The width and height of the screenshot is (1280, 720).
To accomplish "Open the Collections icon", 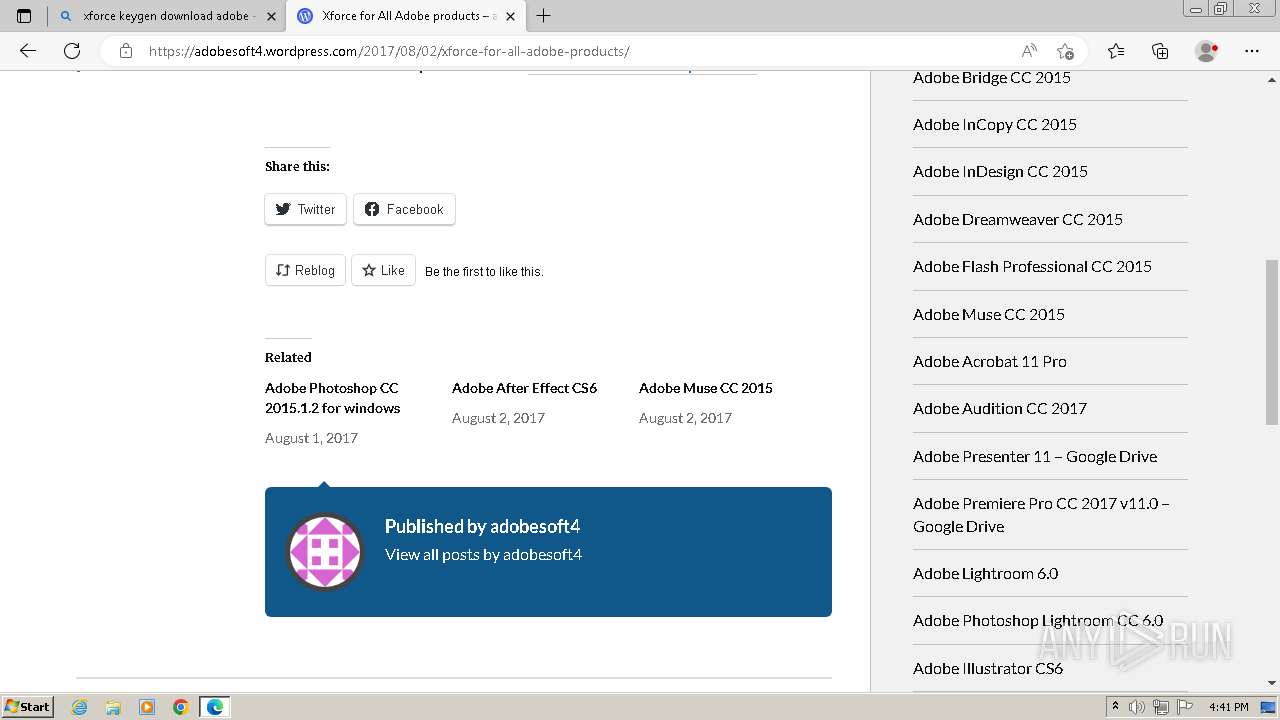I will [1160, 51].
